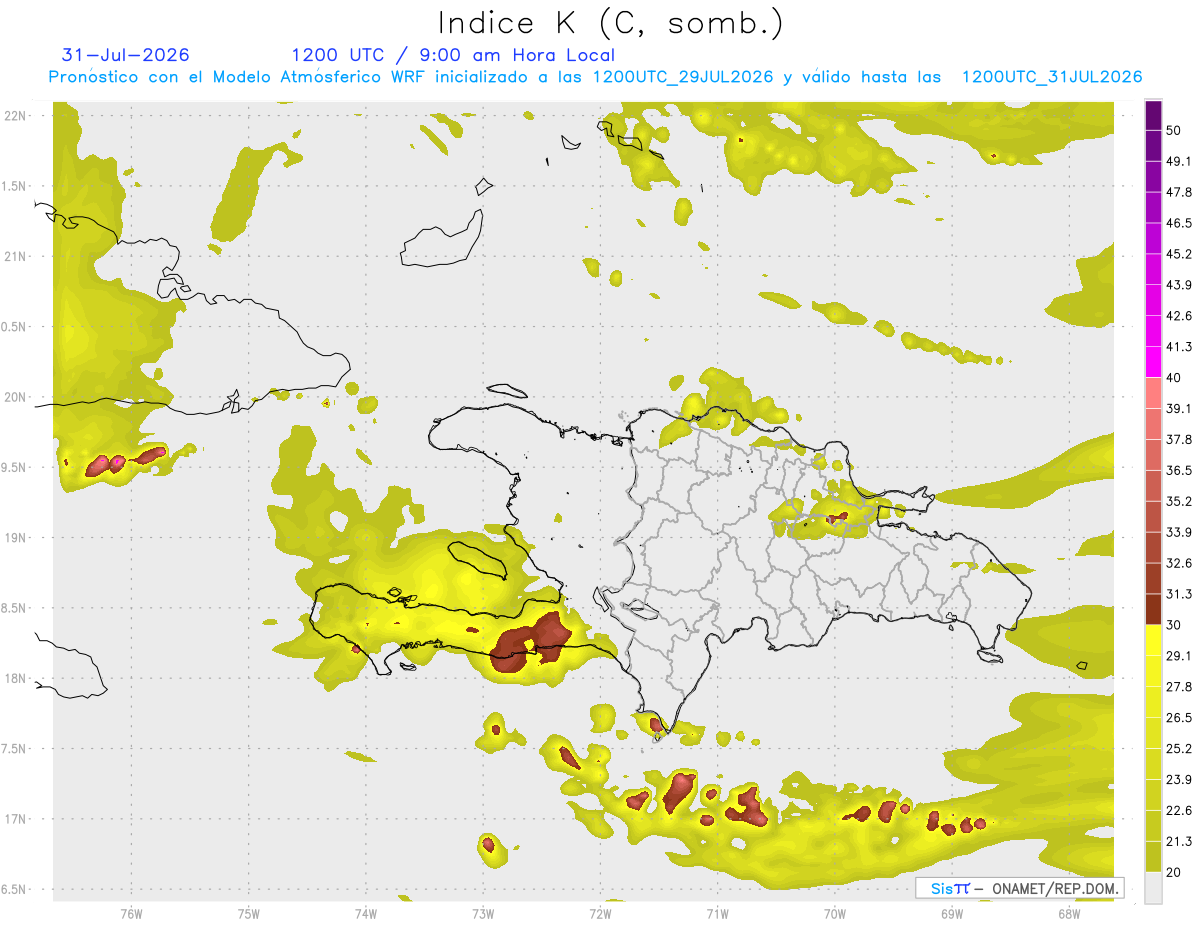
Task: Pick the gray swatch below the 20 label
Action: tap(1153, 888)
